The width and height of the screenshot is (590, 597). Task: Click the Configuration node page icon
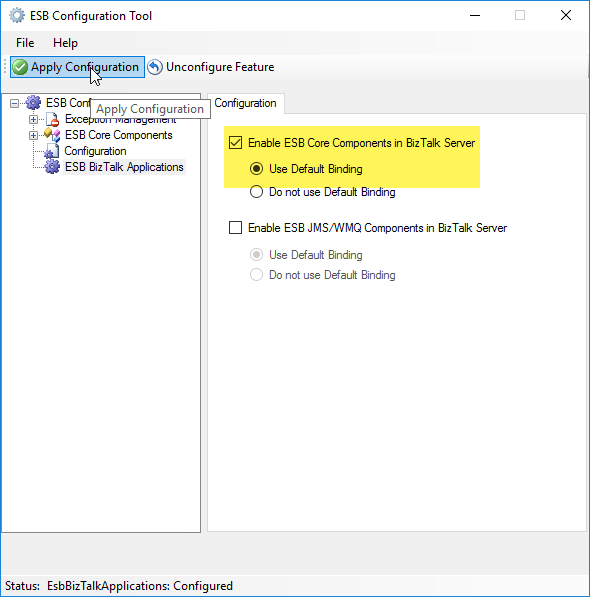click(52, 151)
